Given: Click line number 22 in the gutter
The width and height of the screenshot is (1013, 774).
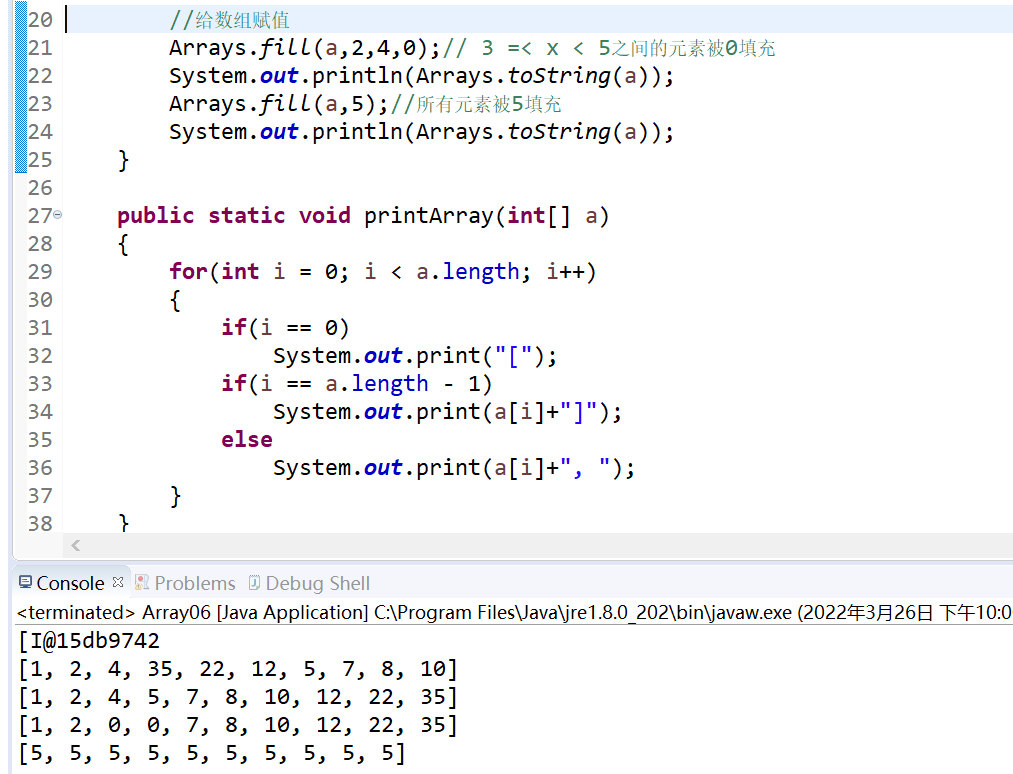Looking at the screenshot, I should pos(40,76).
